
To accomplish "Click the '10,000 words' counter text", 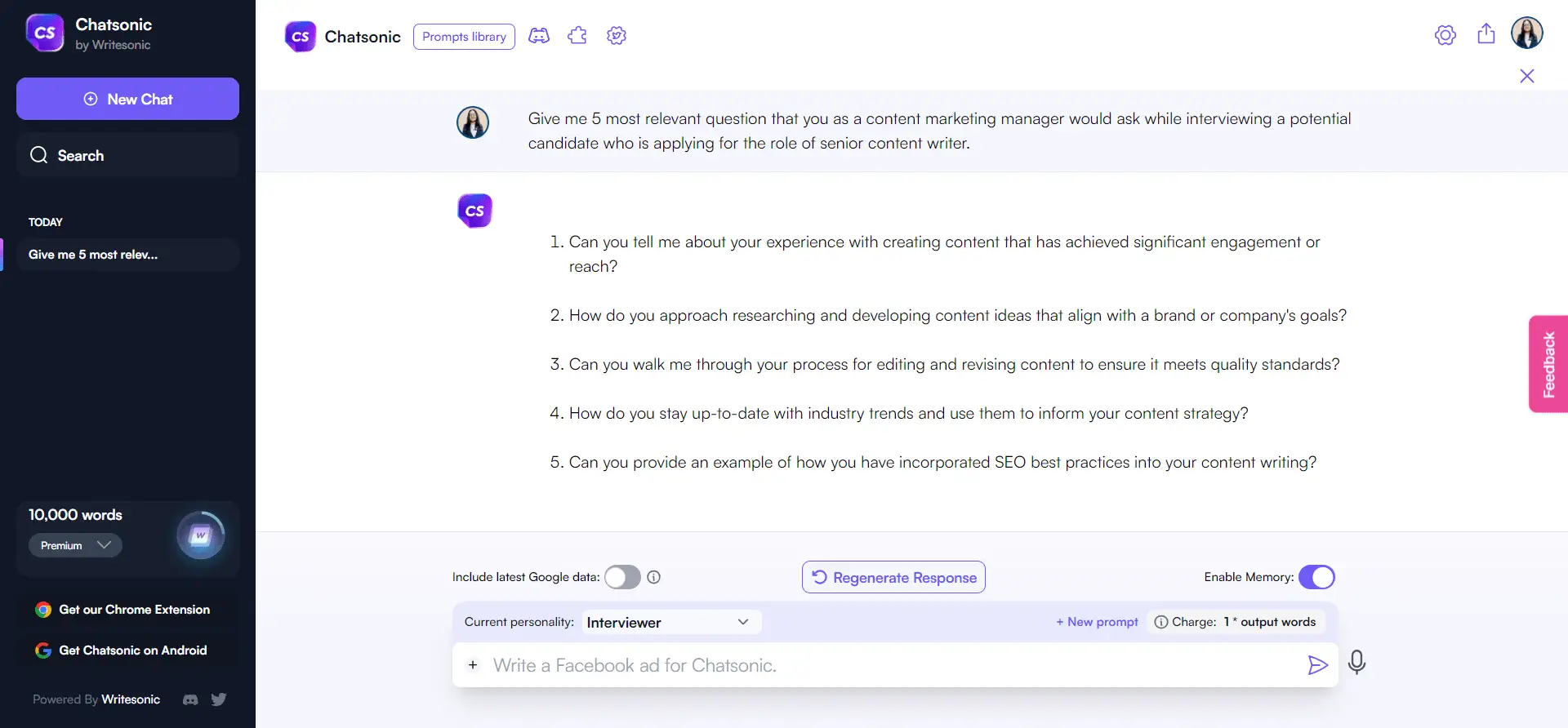I will (x=75, y=515).
